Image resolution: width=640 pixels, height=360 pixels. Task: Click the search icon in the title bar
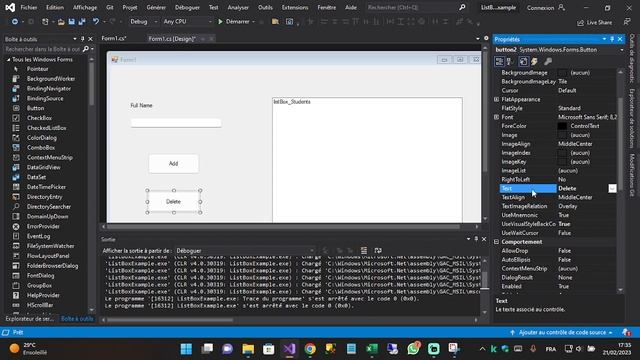click(x=462, y=7)
